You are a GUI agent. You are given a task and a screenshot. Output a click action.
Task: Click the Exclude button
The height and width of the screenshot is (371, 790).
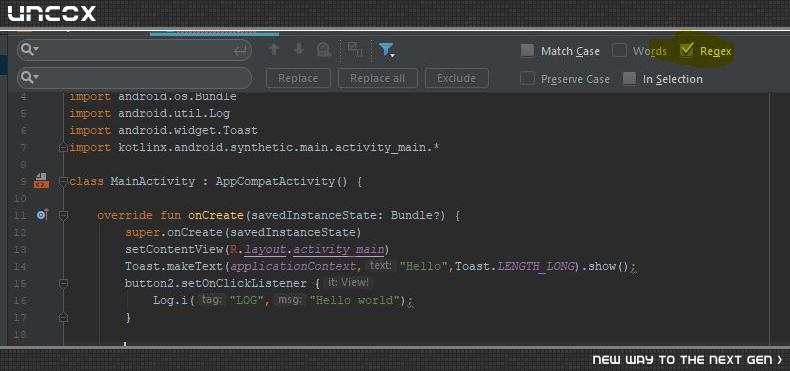click(456, 78)
